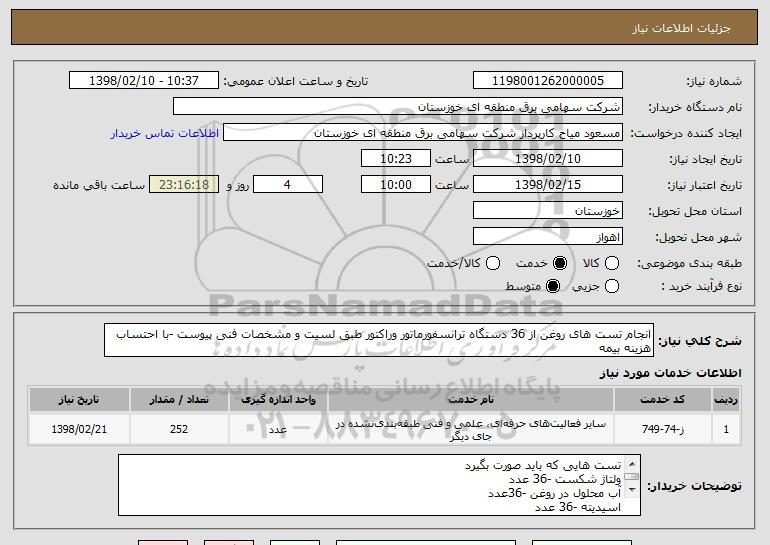Click the 10:23 creation time field
This screenshot has height=545, width=770.
pyautogui.click(x=394, y=159)
